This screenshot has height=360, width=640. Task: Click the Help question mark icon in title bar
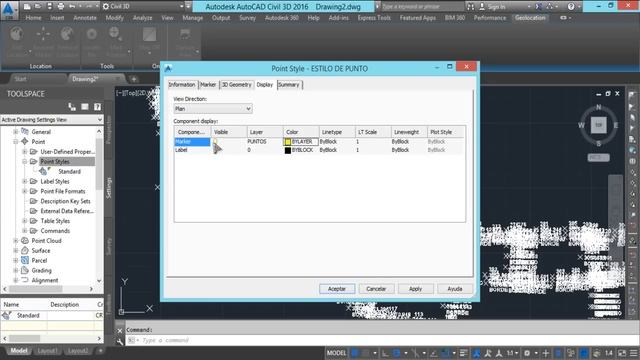click(x=571, y=6)
